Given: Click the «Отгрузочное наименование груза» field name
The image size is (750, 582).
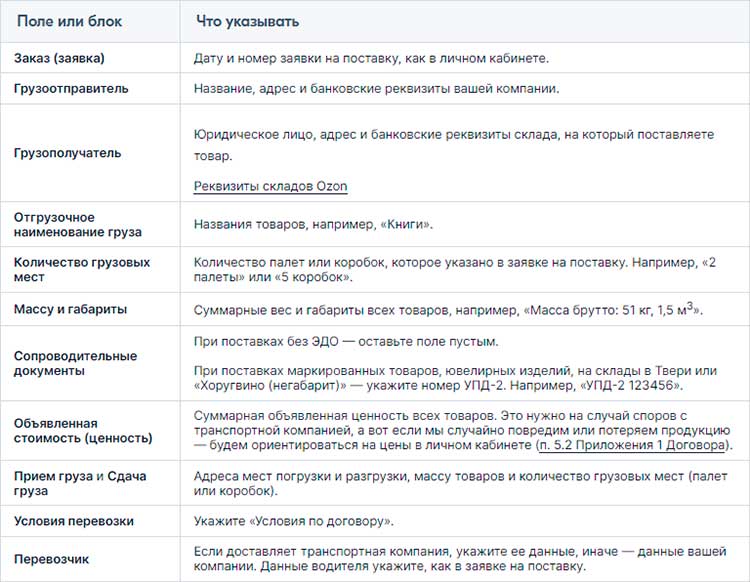Looking at the screenshot, I should pyautogui.click(x=78, y=224).
